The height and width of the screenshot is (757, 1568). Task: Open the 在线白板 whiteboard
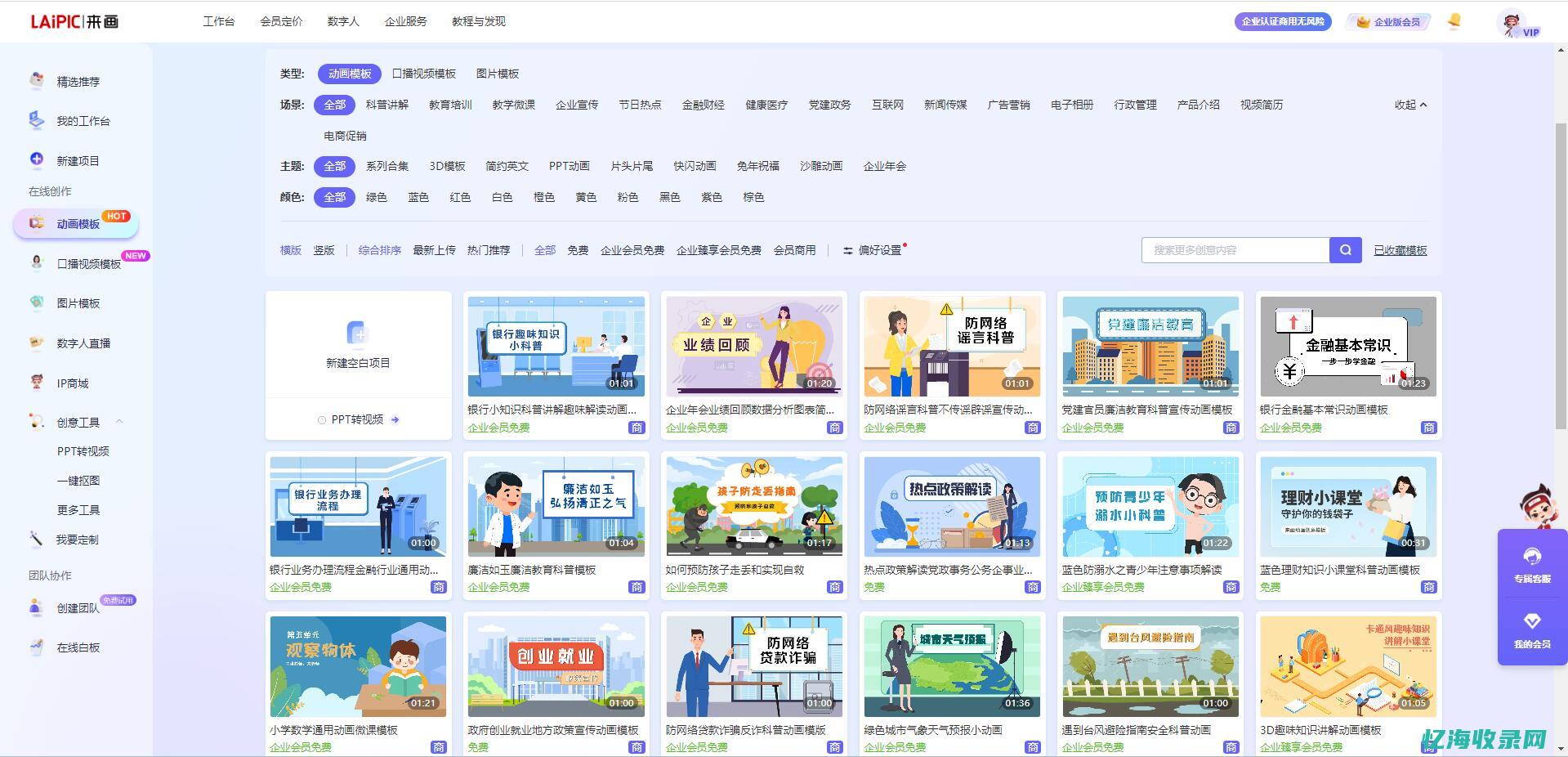78,647
